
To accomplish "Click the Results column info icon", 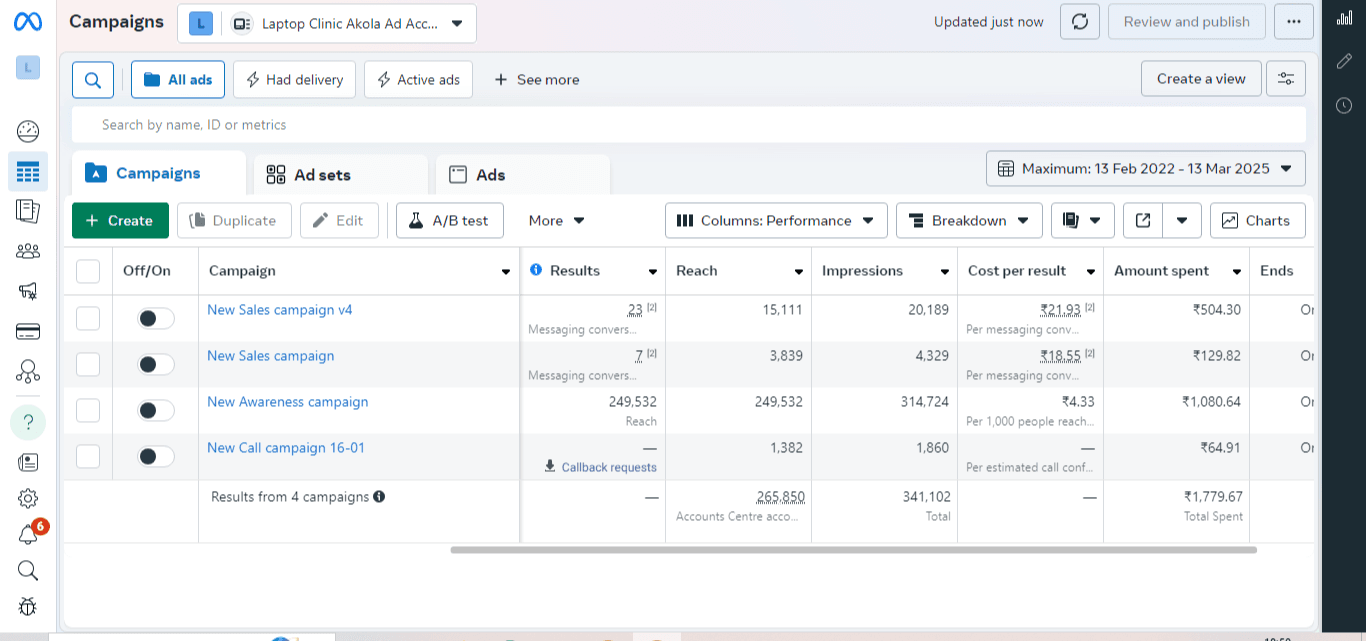I will click(x=535, y=270).
